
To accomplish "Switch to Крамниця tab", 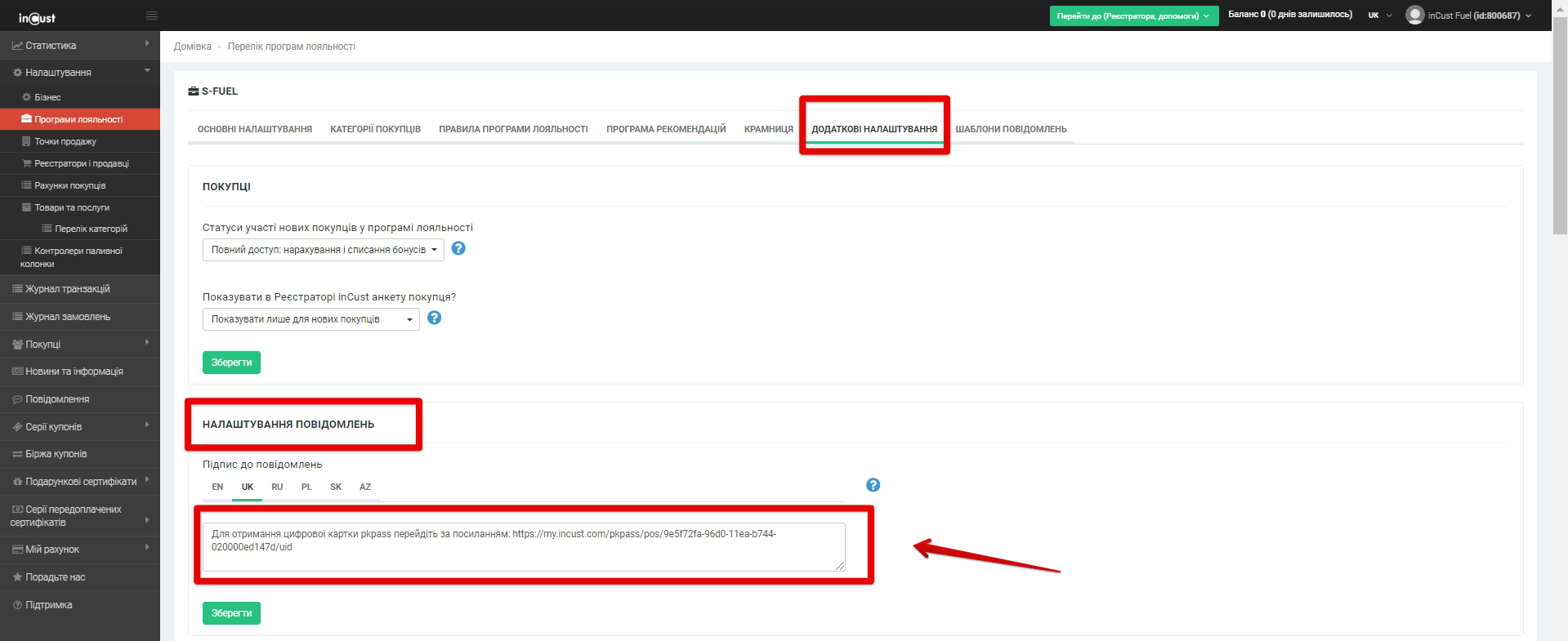I will point(769,129).
